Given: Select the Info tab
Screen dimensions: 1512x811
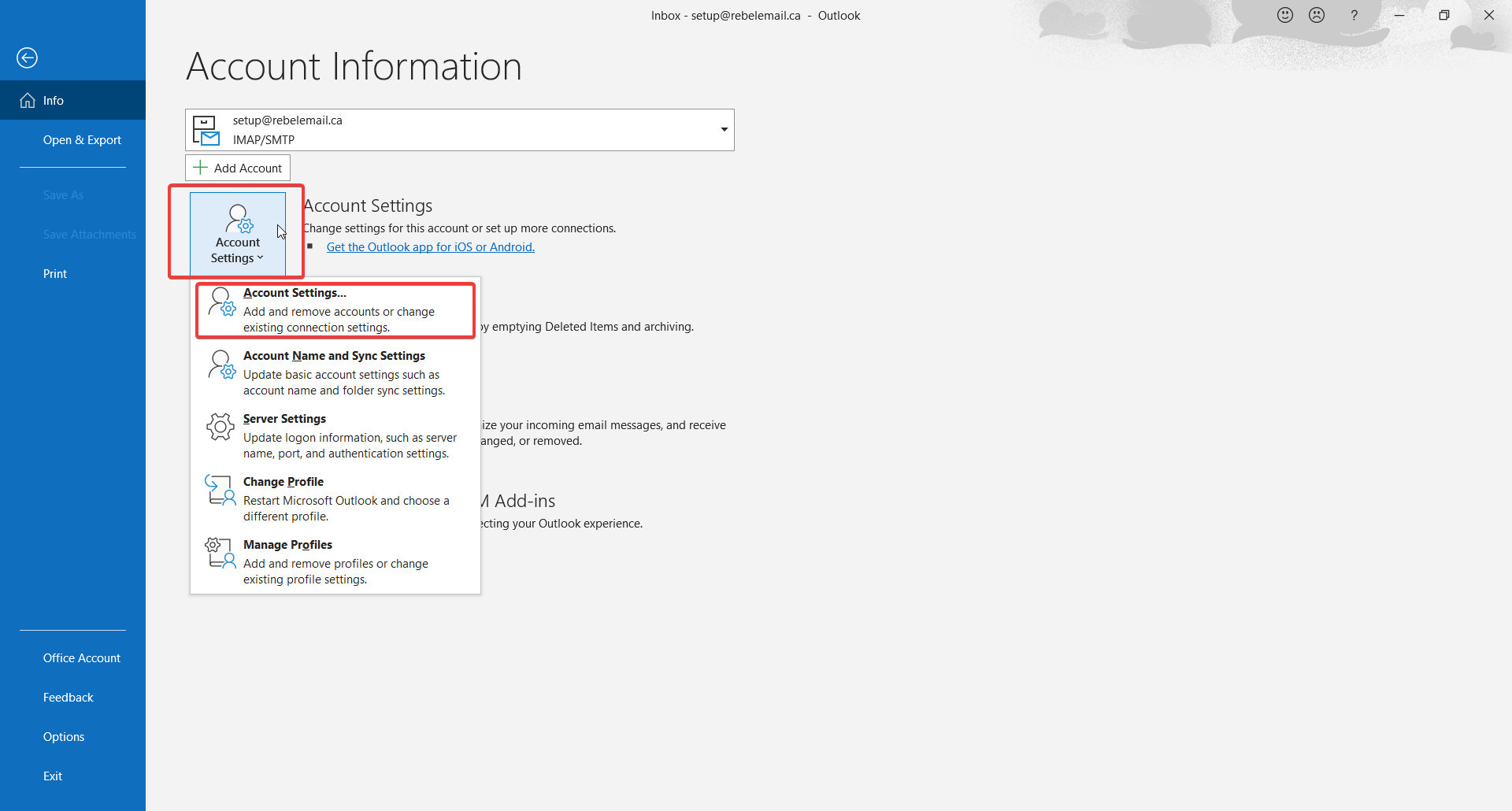Looking at the screenshot, I should (x=72, y=100).
